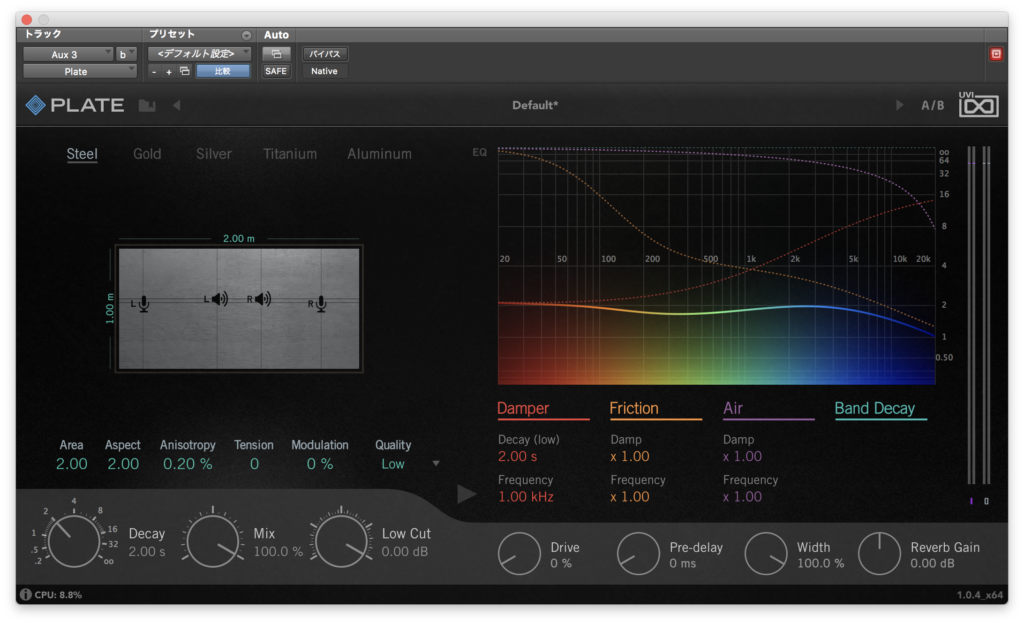The image size is (1024, 624).
Task: Click the Pre-delay knob
Action: tap(638, 554)
